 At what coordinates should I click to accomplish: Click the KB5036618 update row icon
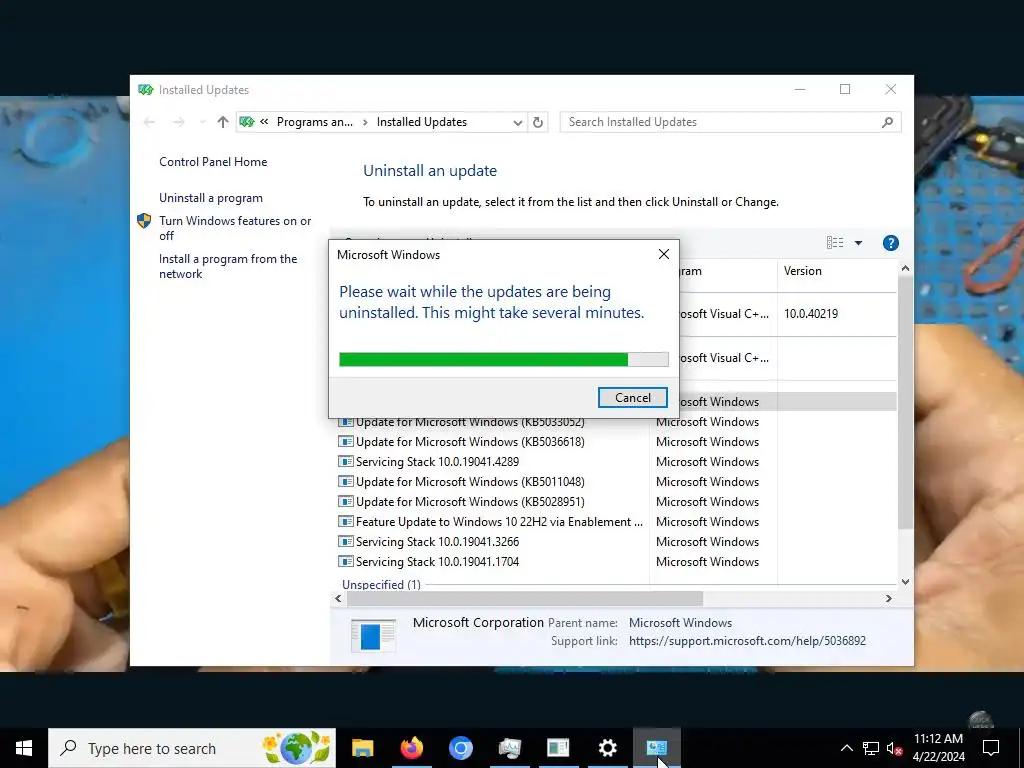[x=345, y=442]
